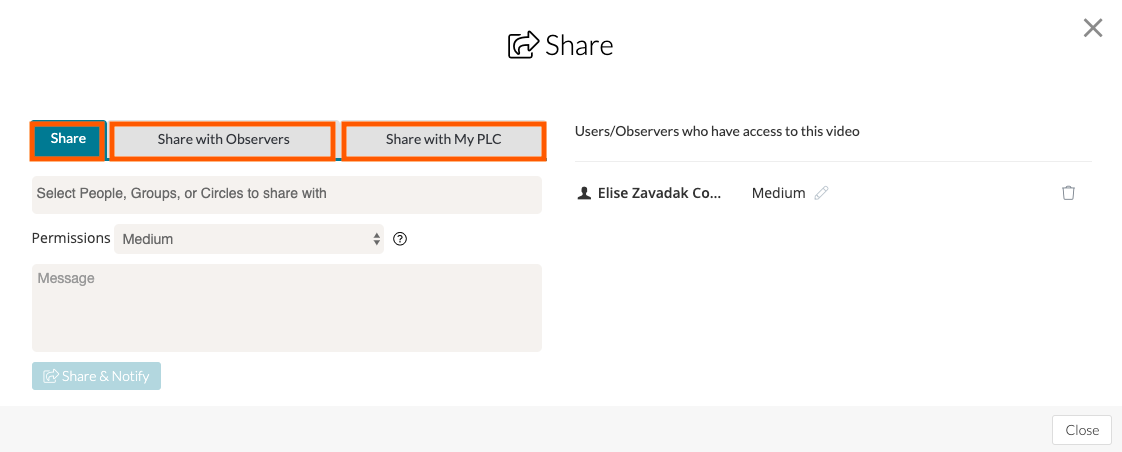This screenshot has width=1122, height=452.
Task: Close the dialog with the X icon
Action: 1093,28
